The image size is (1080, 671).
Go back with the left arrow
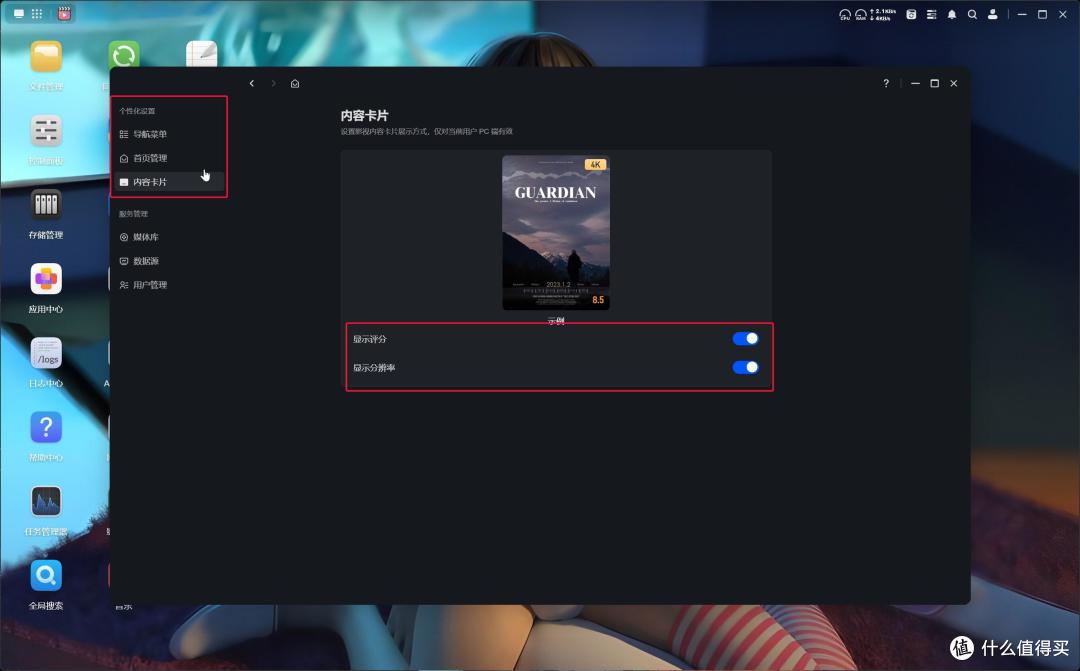click(252, 83)
